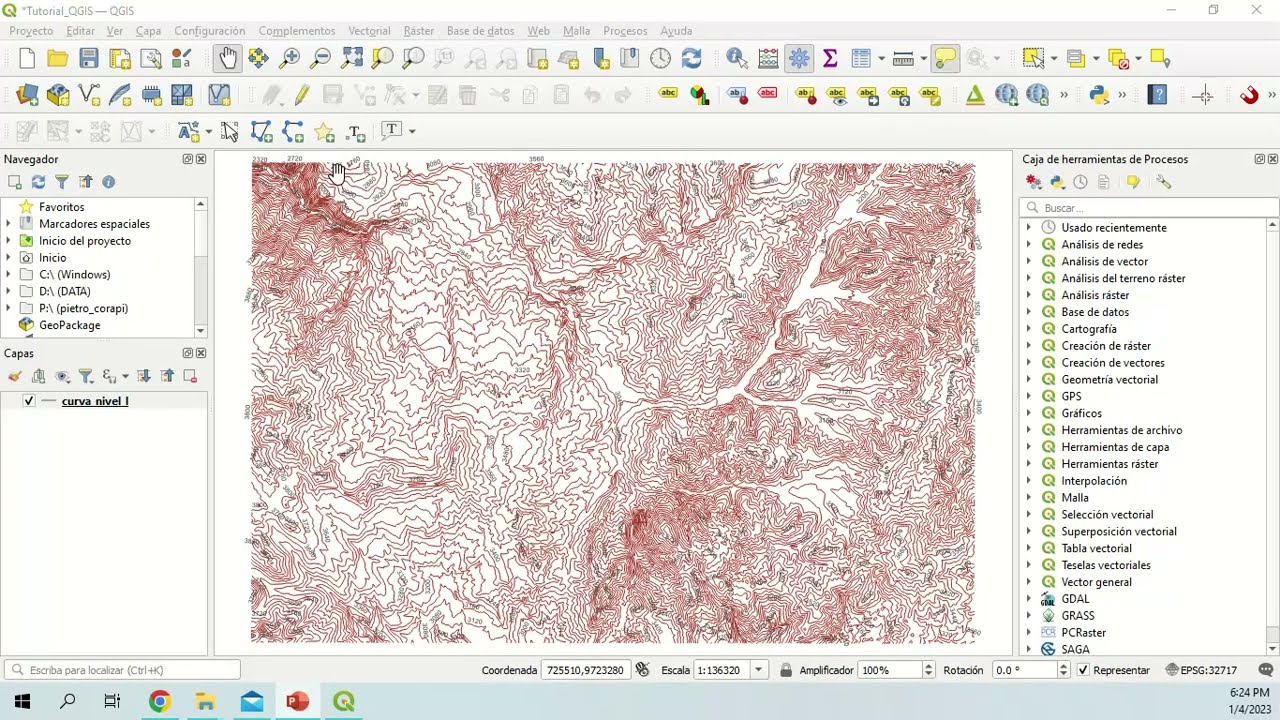Viewport: 1280px width, 720px height.
Task: Expand D:\ (DATA) drive node
Action: pyautogui.click(x=8, y=291)
